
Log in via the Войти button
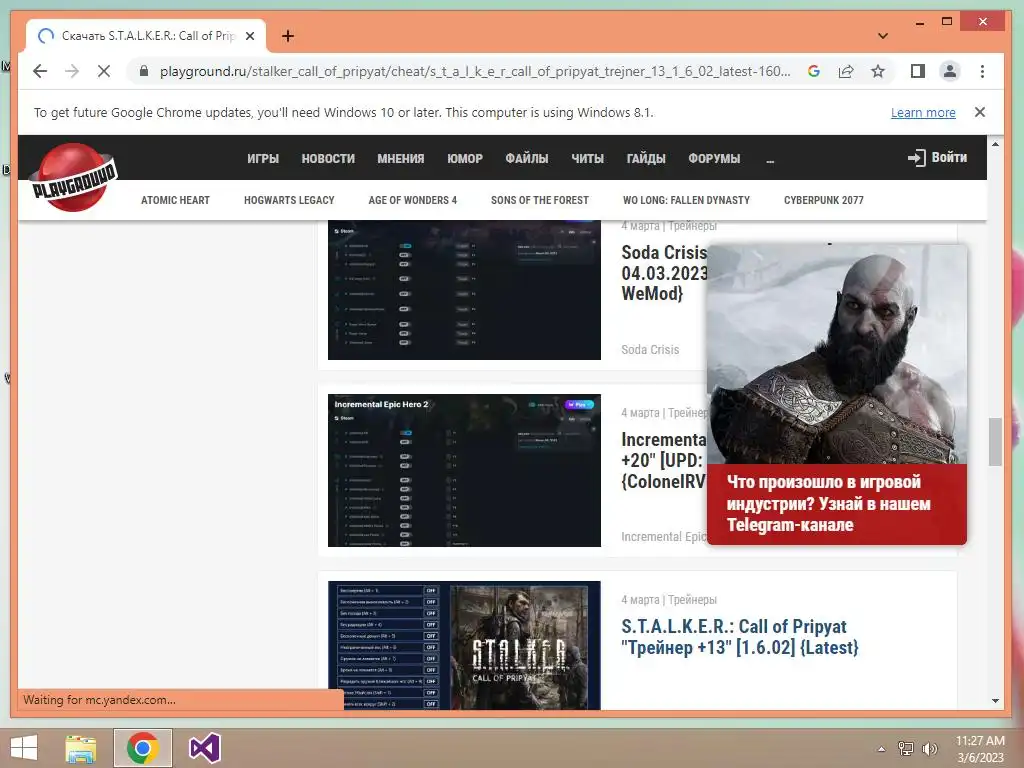pos(937,157)
